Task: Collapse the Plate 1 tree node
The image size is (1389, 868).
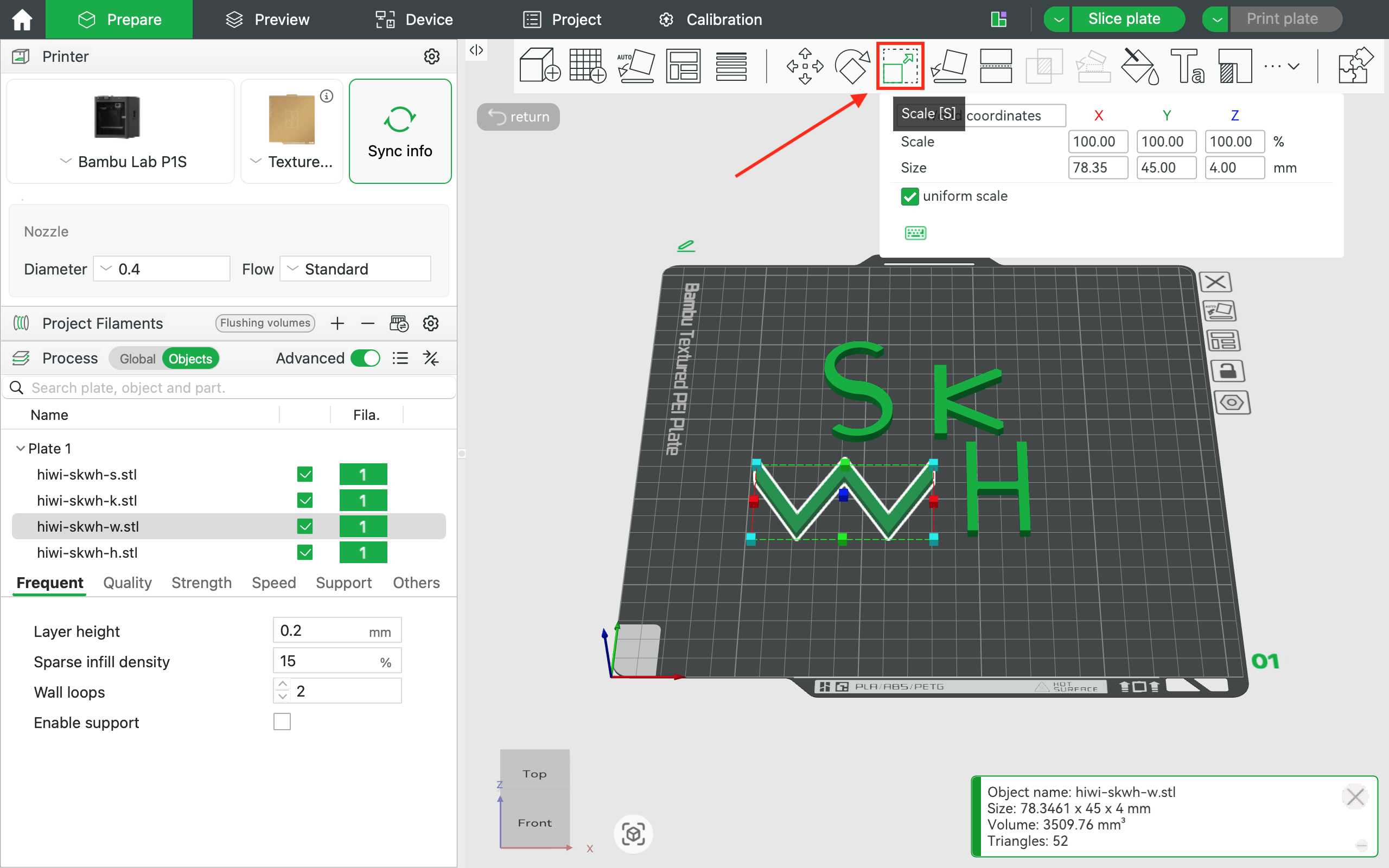Action: click(21, 448)
